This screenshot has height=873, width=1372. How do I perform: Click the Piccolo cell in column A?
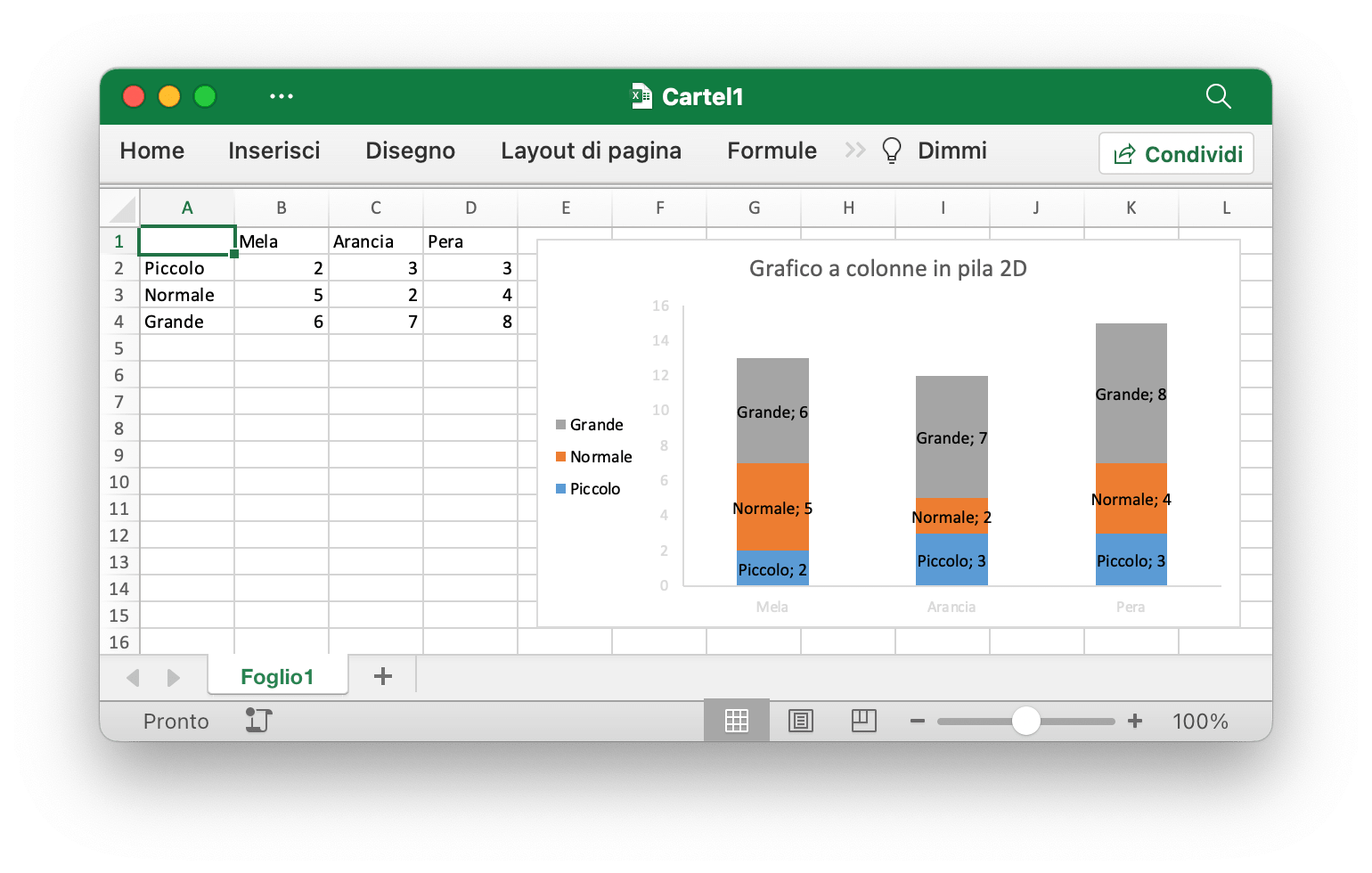pyautogui.click(x=187, y=268)
